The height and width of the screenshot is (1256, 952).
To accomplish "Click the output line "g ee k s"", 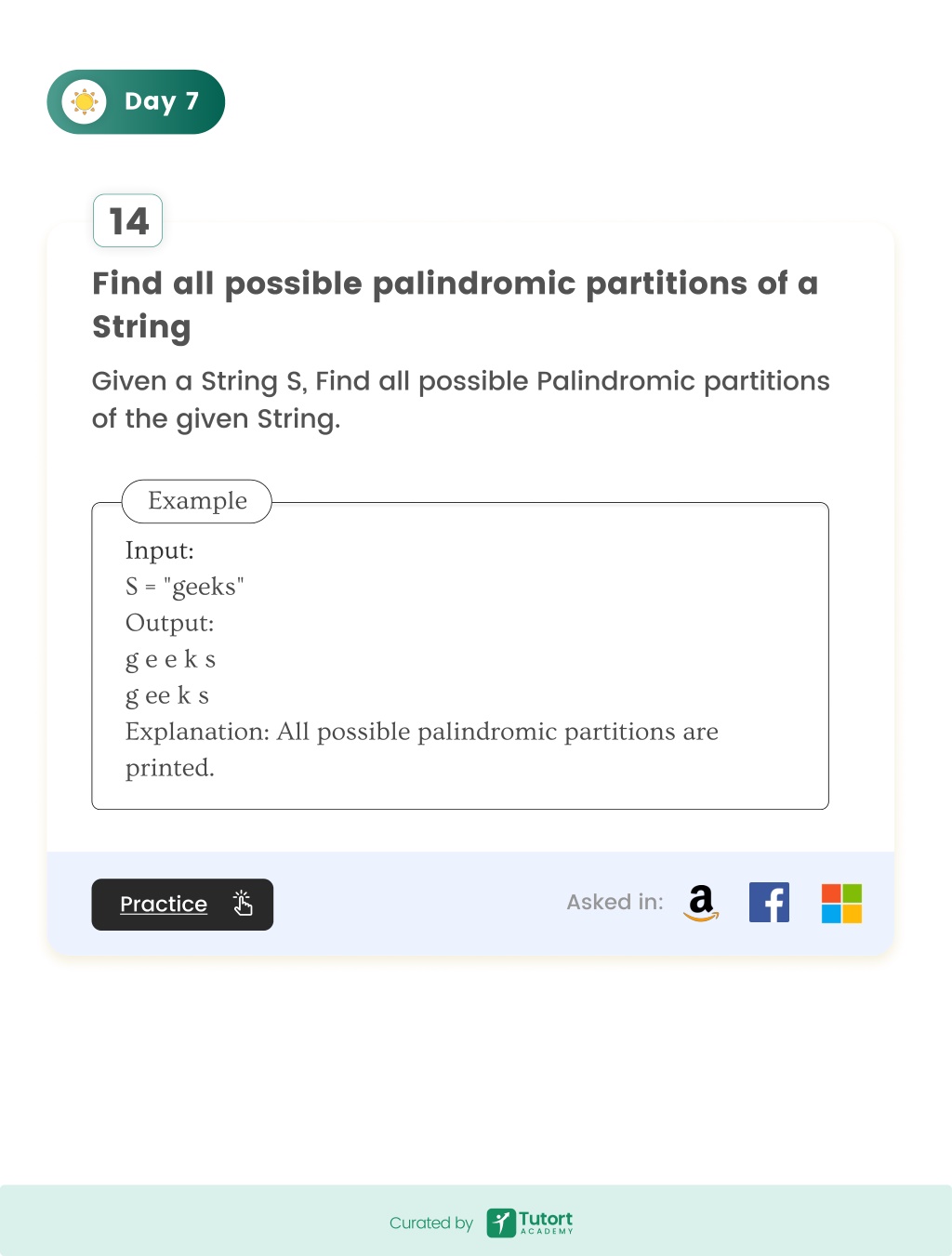I will point(167,695).
